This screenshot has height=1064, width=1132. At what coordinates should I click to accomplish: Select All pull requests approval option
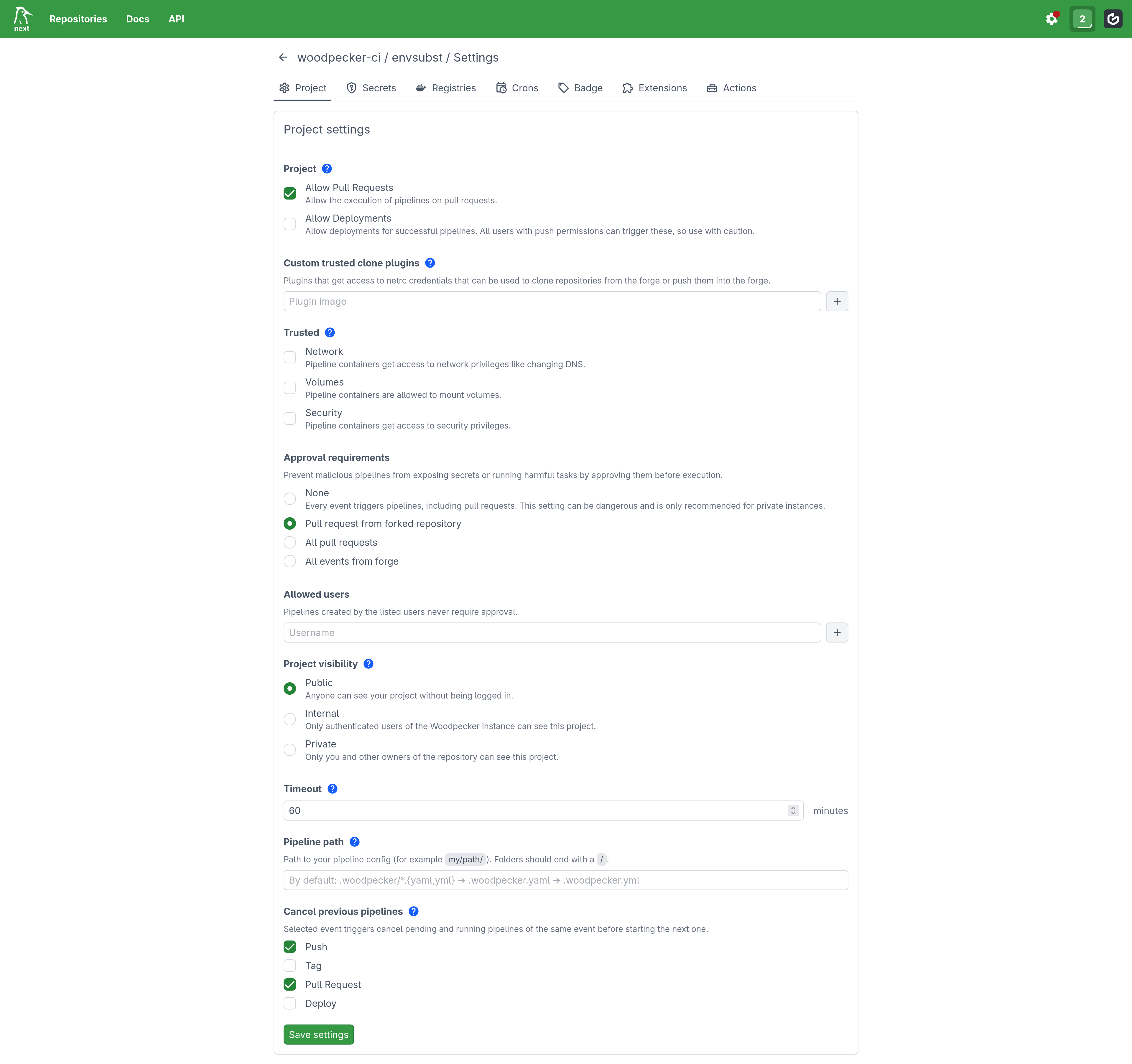pos(290,542)
